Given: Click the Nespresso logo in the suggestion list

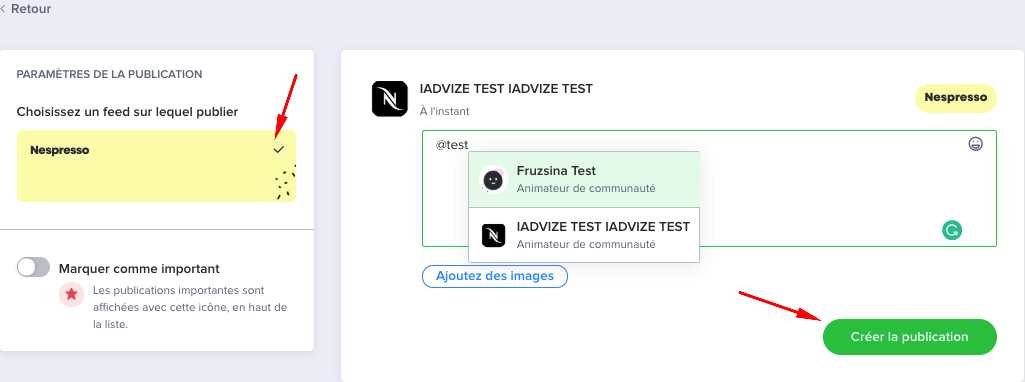Looking at the screenshot, I should point(494,235).
